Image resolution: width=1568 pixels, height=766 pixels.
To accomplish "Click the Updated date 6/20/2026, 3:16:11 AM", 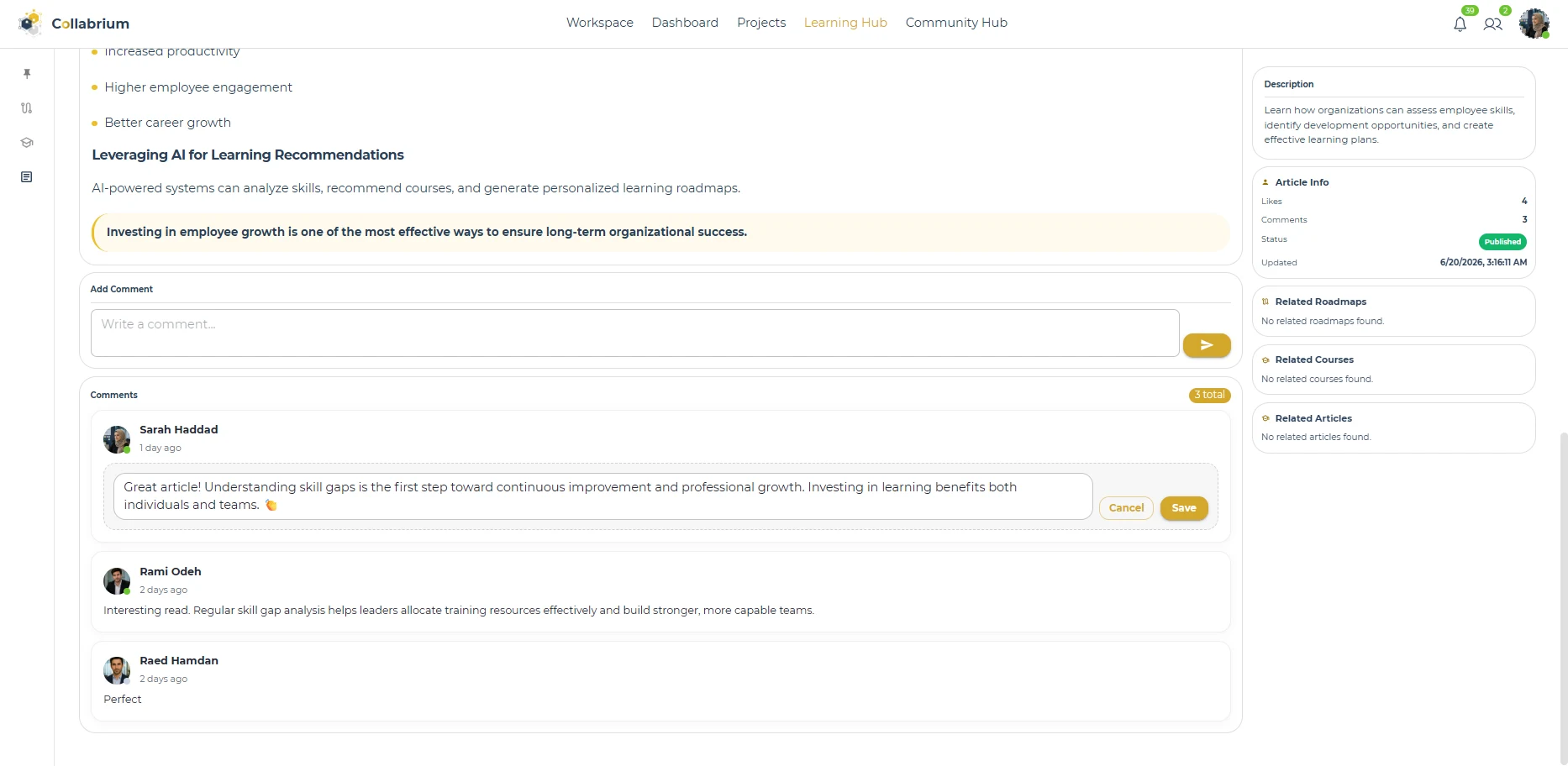I will (1483, 262).
